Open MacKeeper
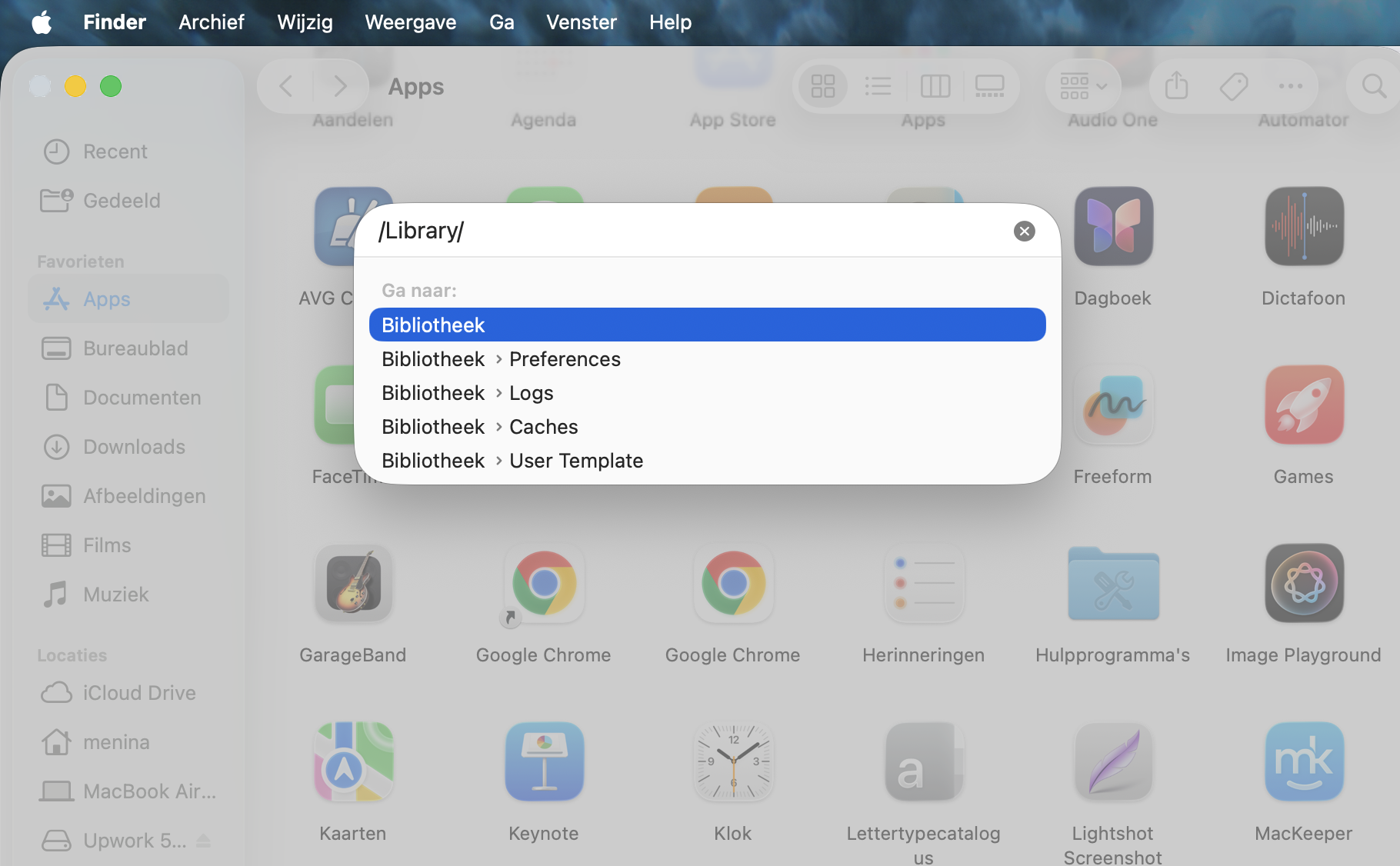This screenshot has width=1400, height=866. 1303,761
